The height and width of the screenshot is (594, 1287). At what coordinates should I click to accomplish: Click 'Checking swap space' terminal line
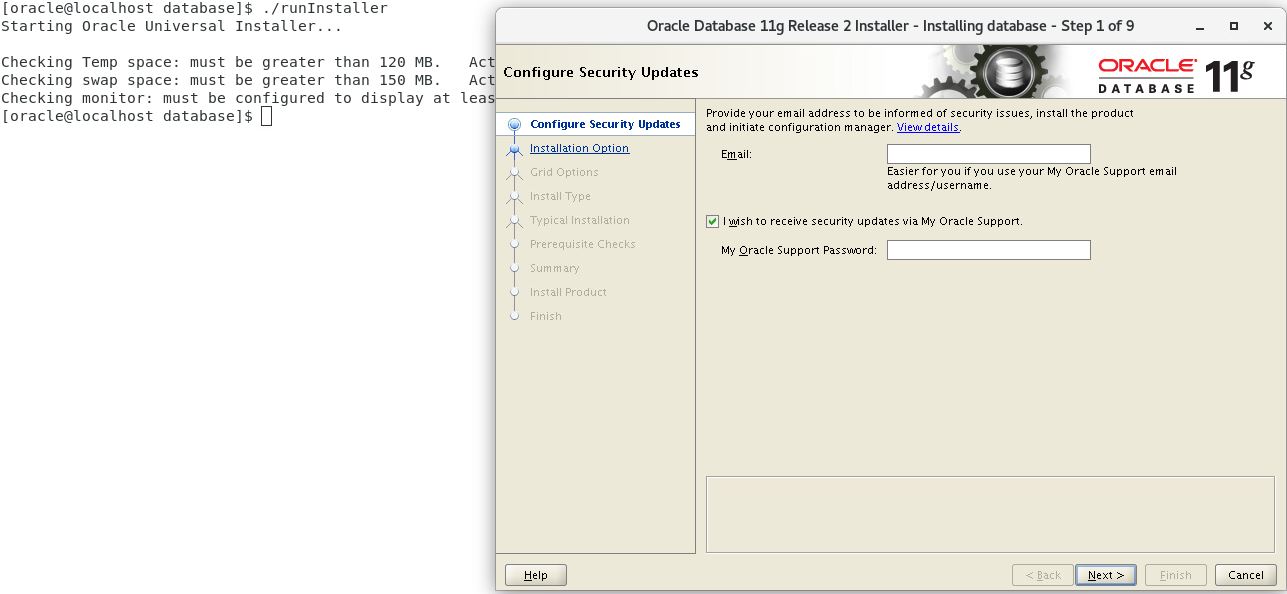pos(248,80)
